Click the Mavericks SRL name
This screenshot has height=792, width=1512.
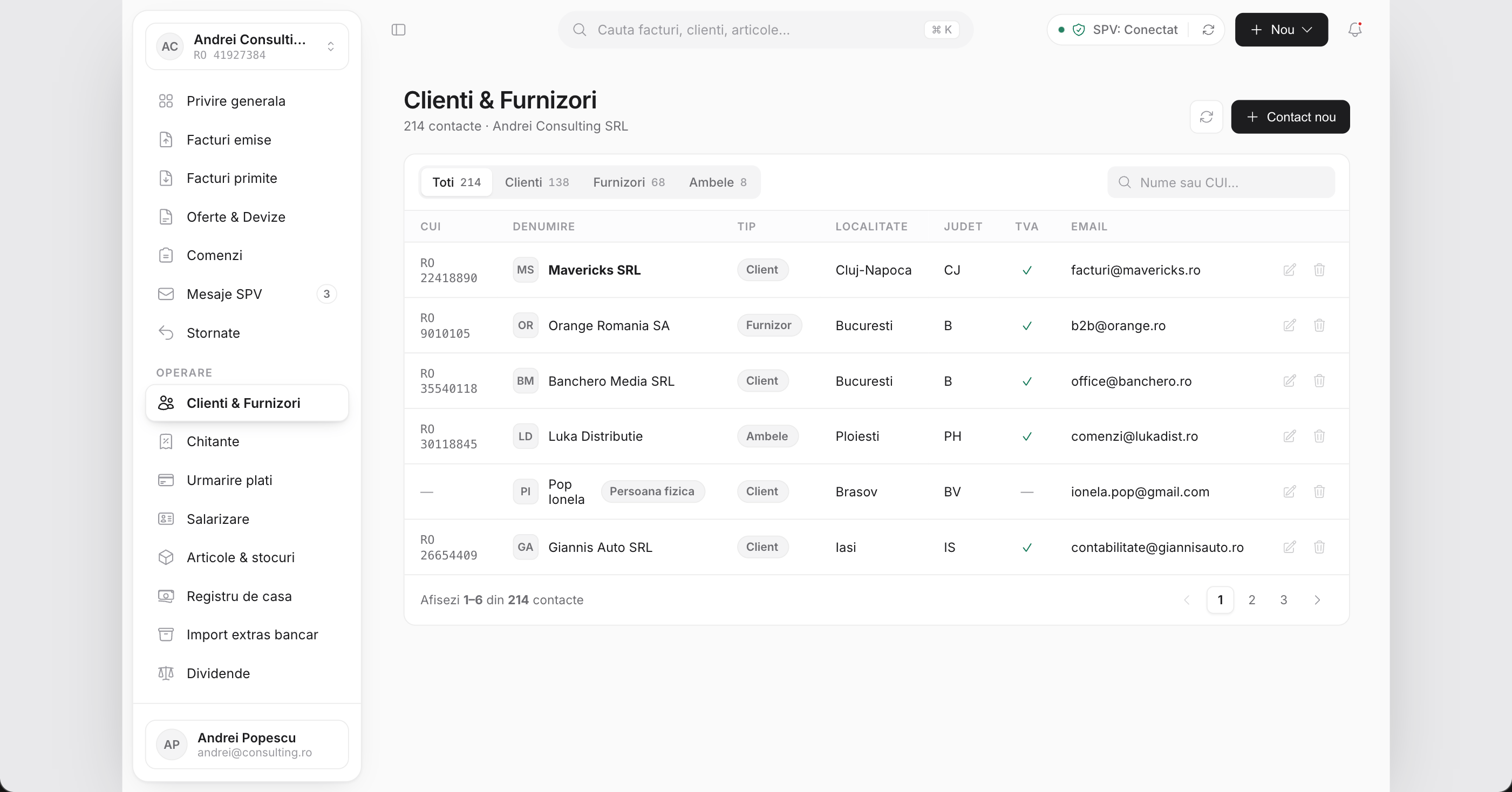tap(594, 270)
